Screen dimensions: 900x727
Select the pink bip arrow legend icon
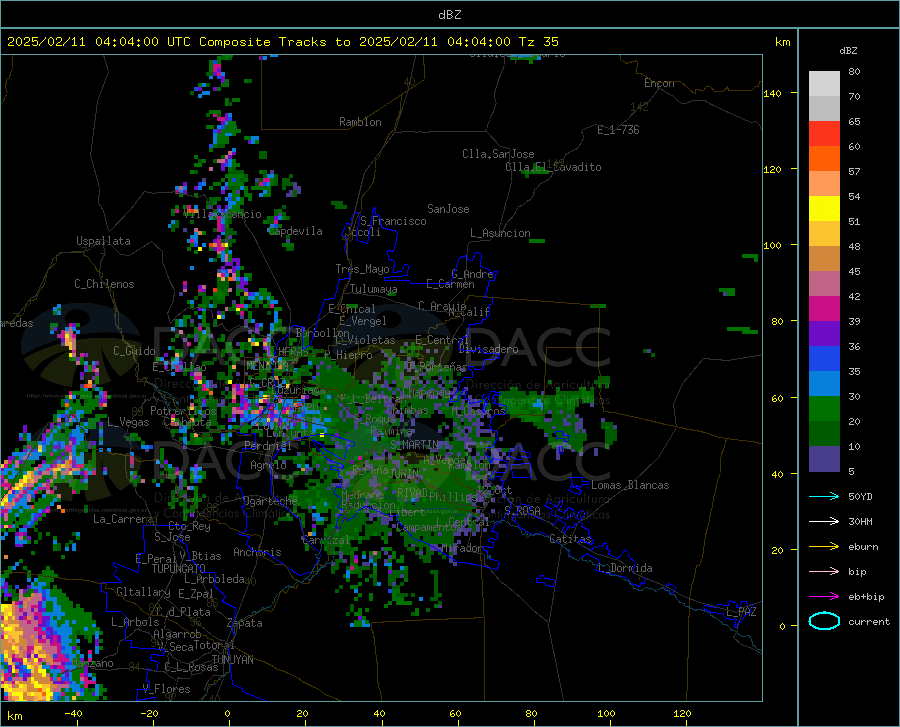pos(824,572)
